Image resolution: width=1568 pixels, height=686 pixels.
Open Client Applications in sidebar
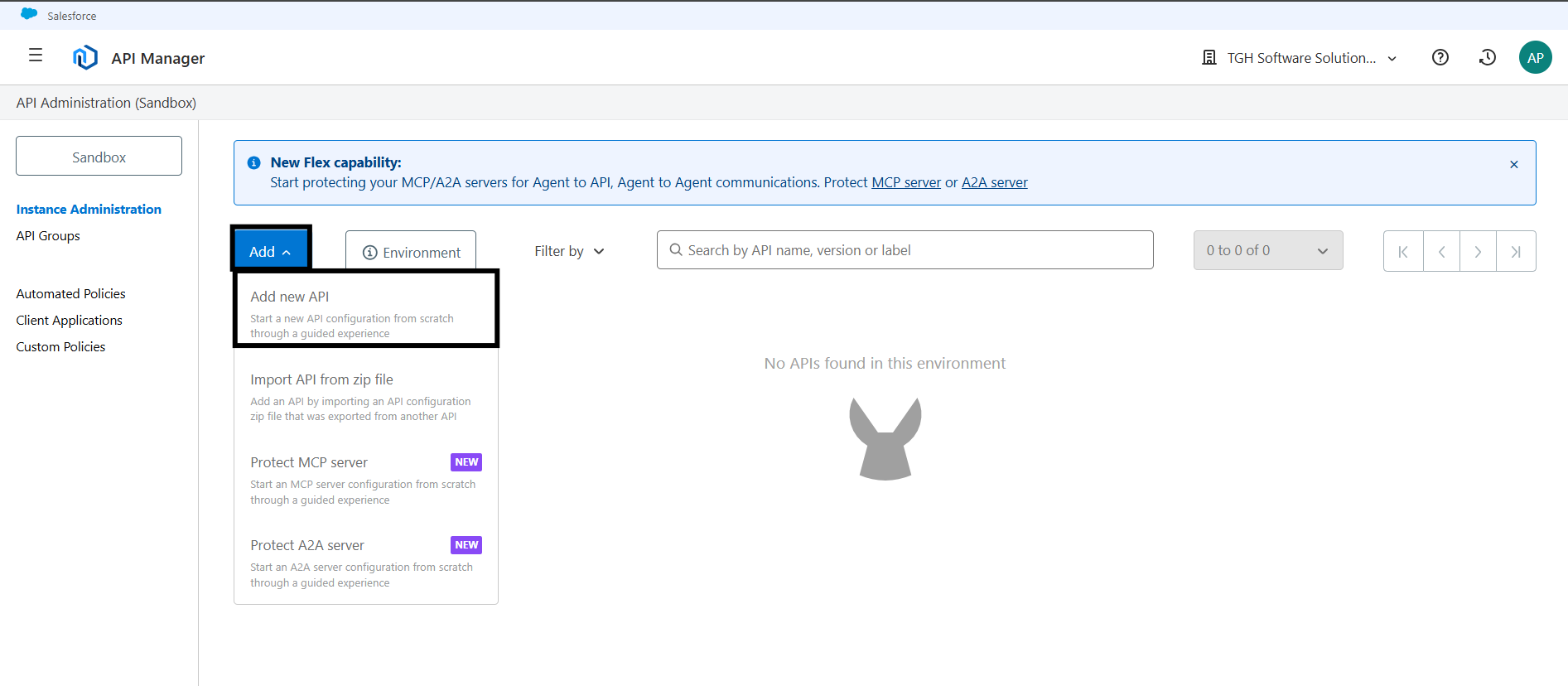click(x=69, y=321)
